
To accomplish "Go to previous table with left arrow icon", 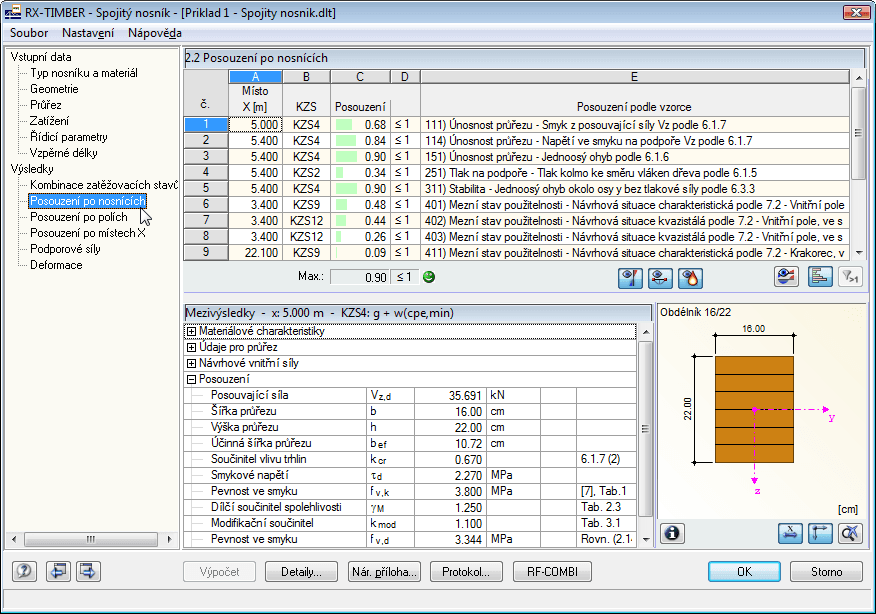I will coord(58,571).
